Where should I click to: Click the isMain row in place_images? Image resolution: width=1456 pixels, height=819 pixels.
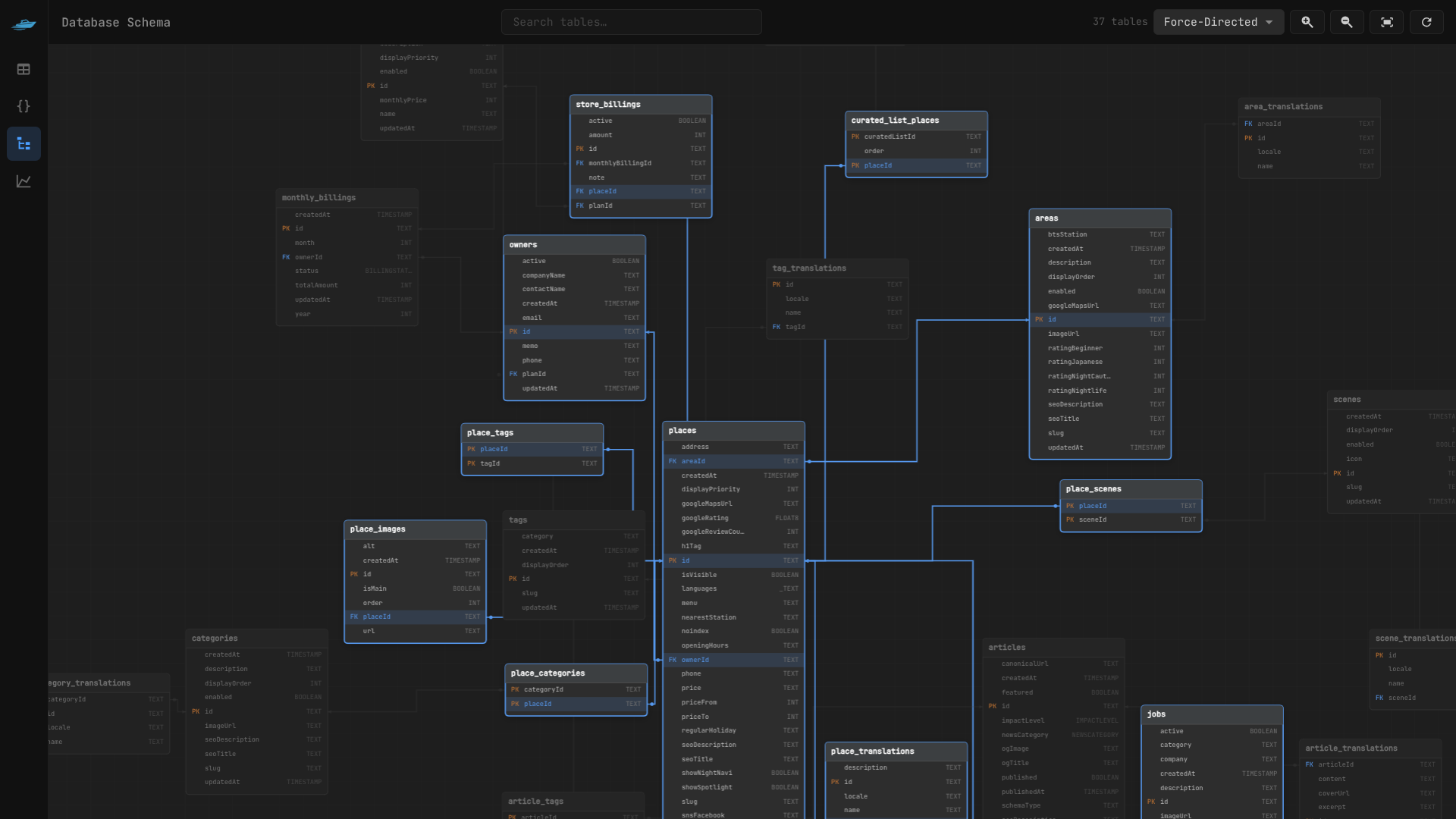tap(415, 588)
